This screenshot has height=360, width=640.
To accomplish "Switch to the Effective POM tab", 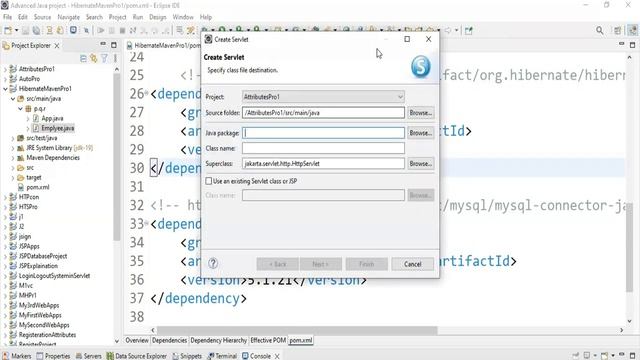I will (268, 340).
